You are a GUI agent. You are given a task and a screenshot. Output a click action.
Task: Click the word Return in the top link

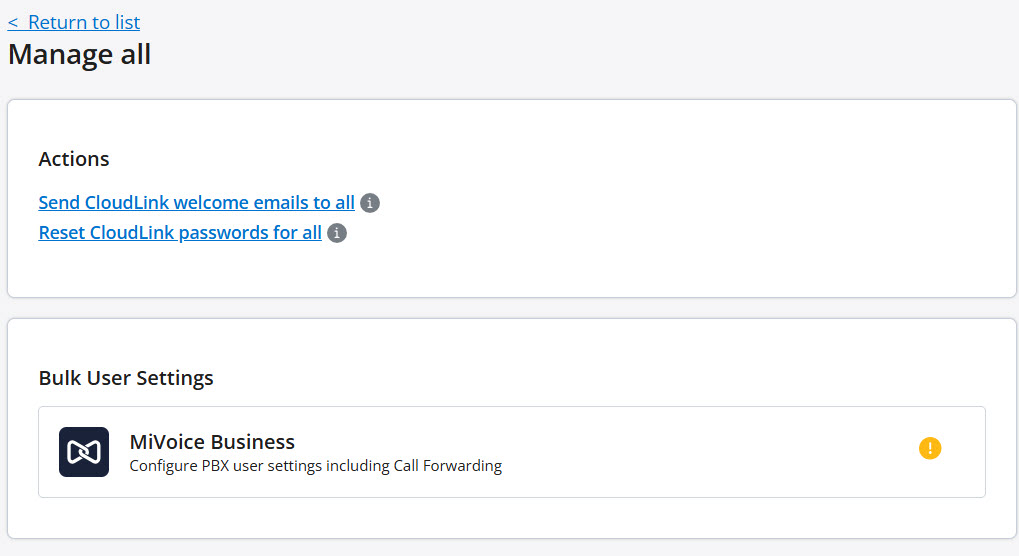57,23
